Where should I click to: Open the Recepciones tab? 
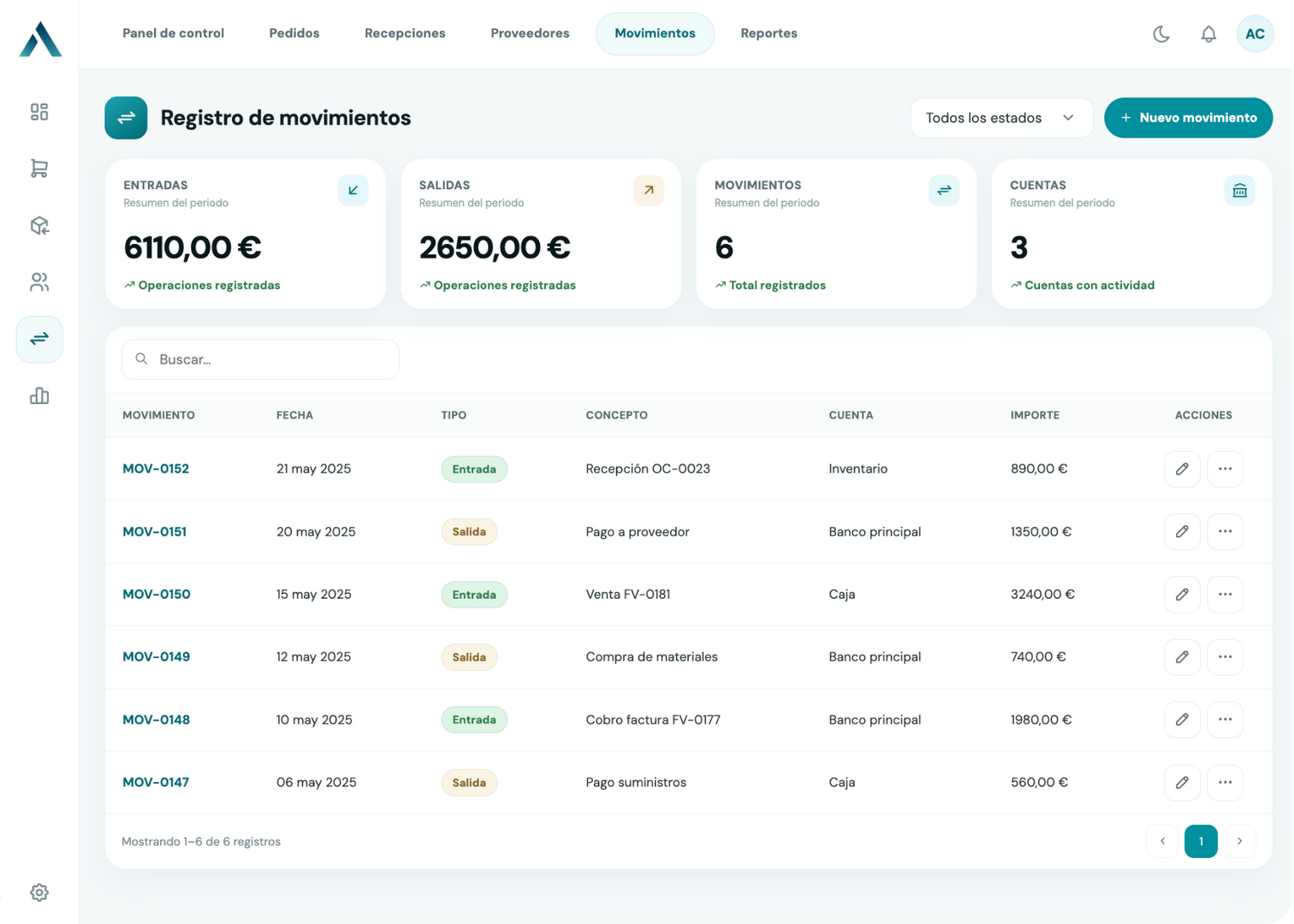tap(405, 33)
